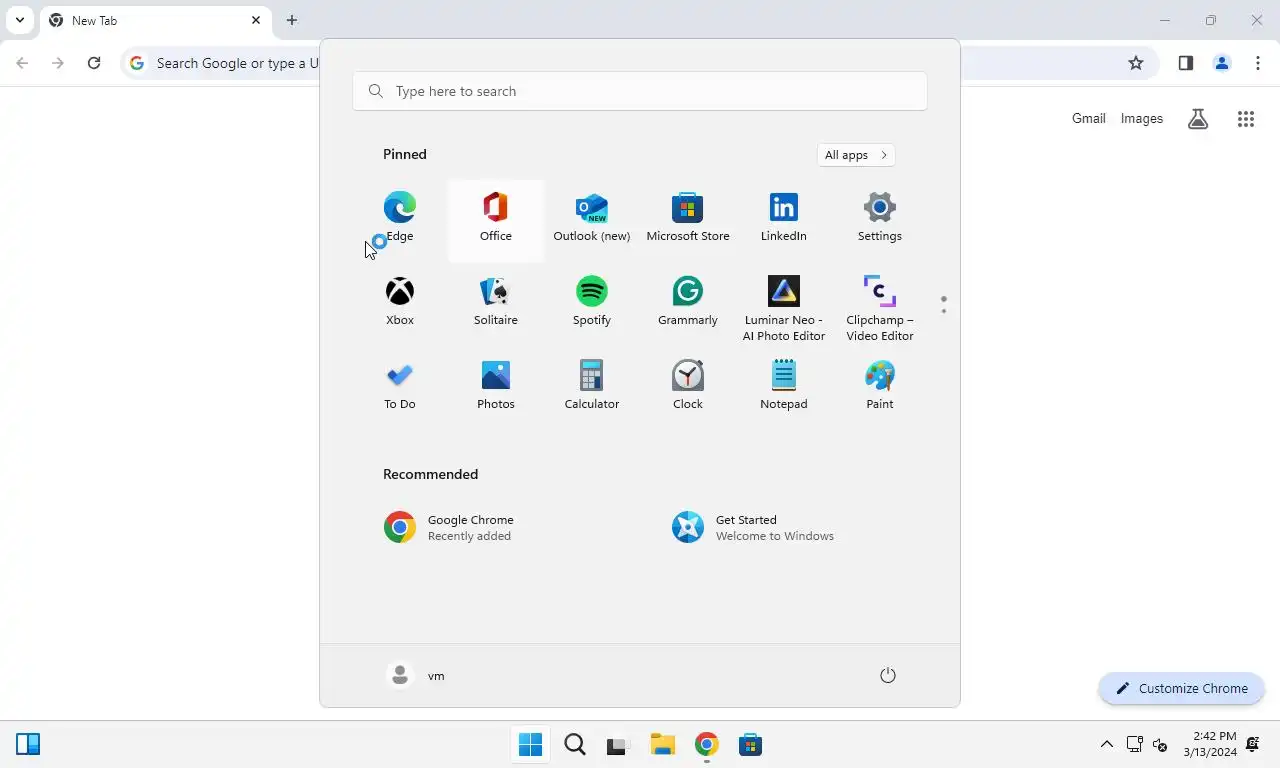Open the Google apps grid

click(1245, 119)
